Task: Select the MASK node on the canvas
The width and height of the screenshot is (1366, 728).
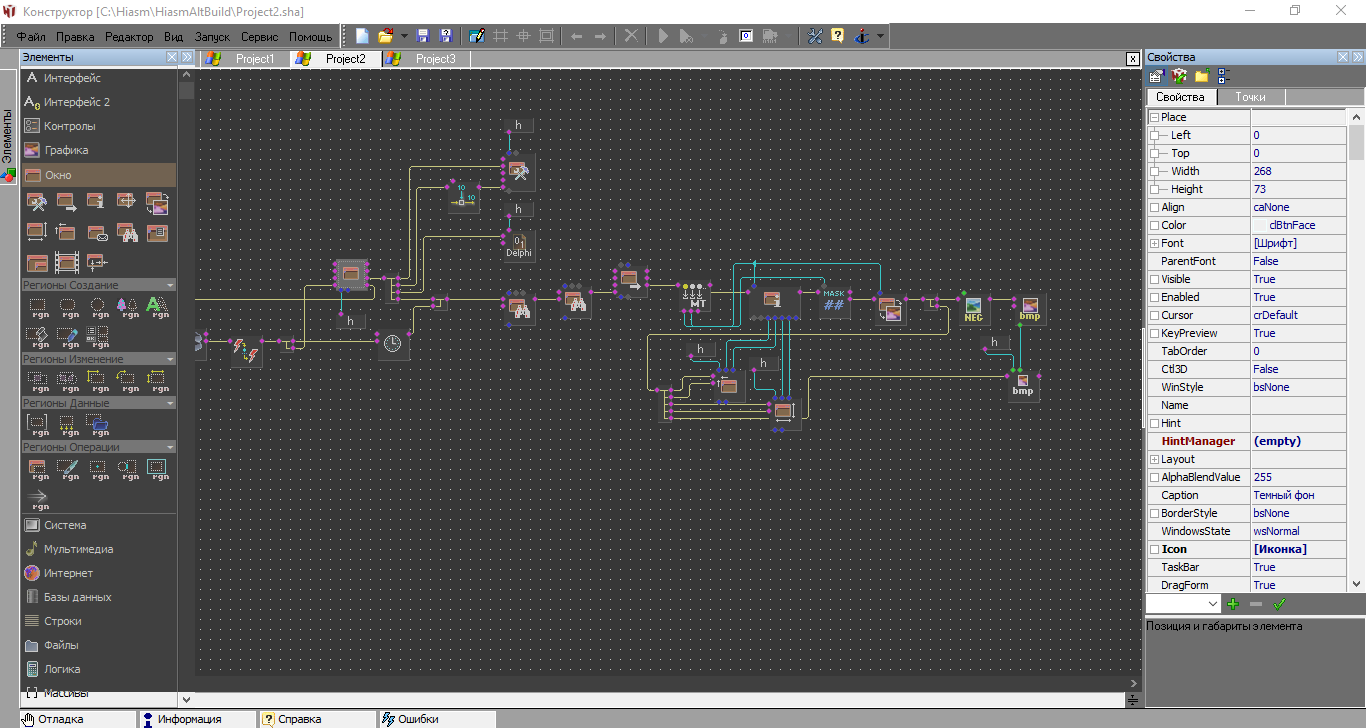Action: click(834, 301)
